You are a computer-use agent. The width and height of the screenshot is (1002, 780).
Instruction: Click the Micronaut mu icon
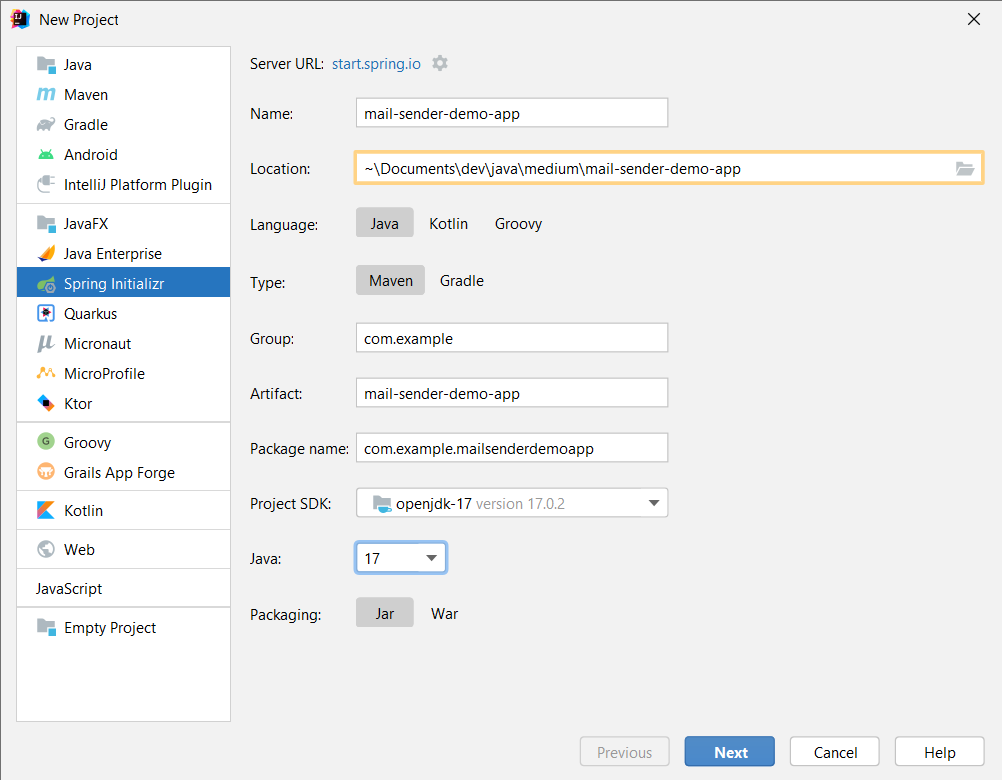pyautogui.click(x=46, y=344)
